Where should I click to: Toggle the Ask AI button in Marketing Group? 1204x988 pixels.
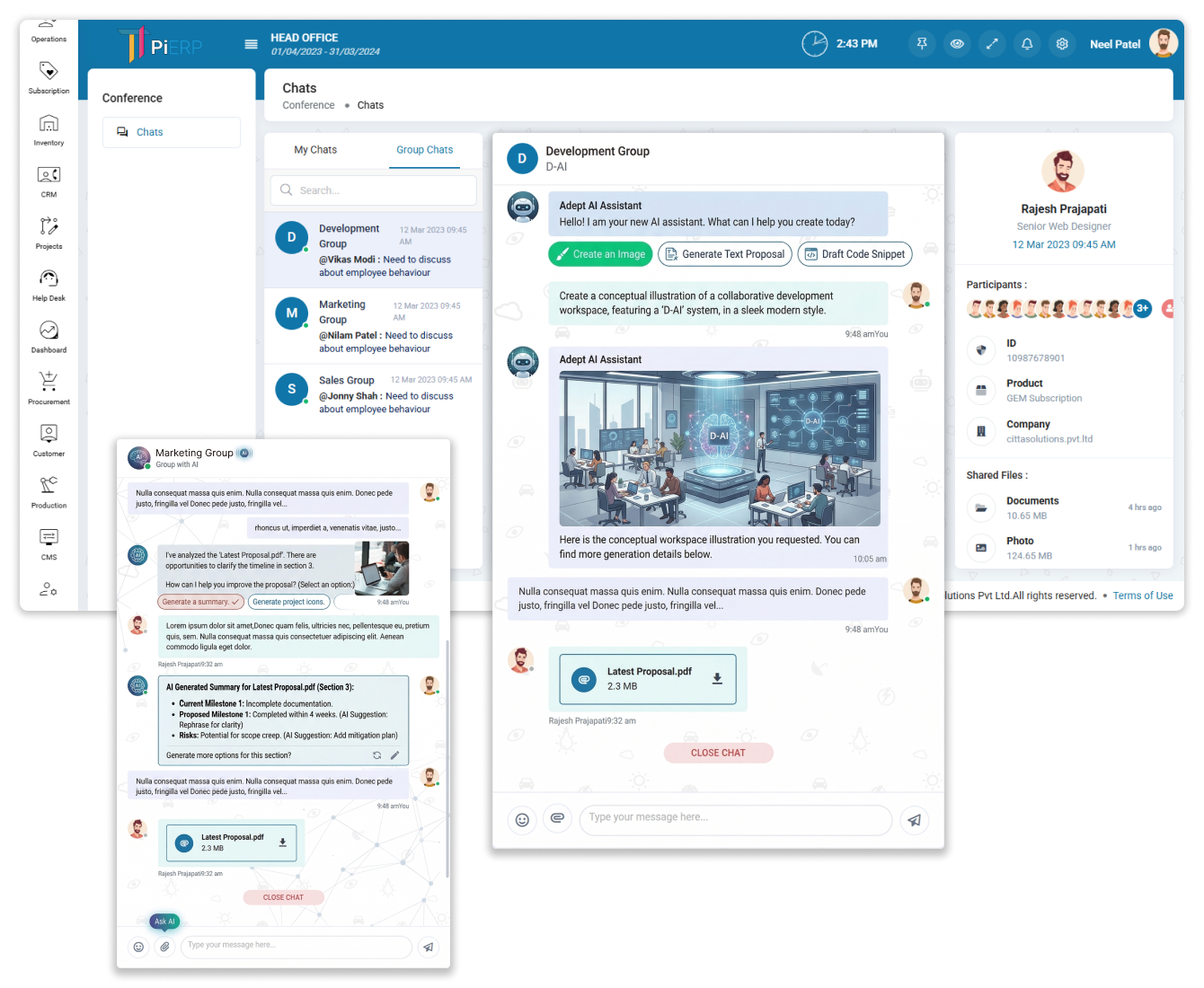tap(164, 921)
